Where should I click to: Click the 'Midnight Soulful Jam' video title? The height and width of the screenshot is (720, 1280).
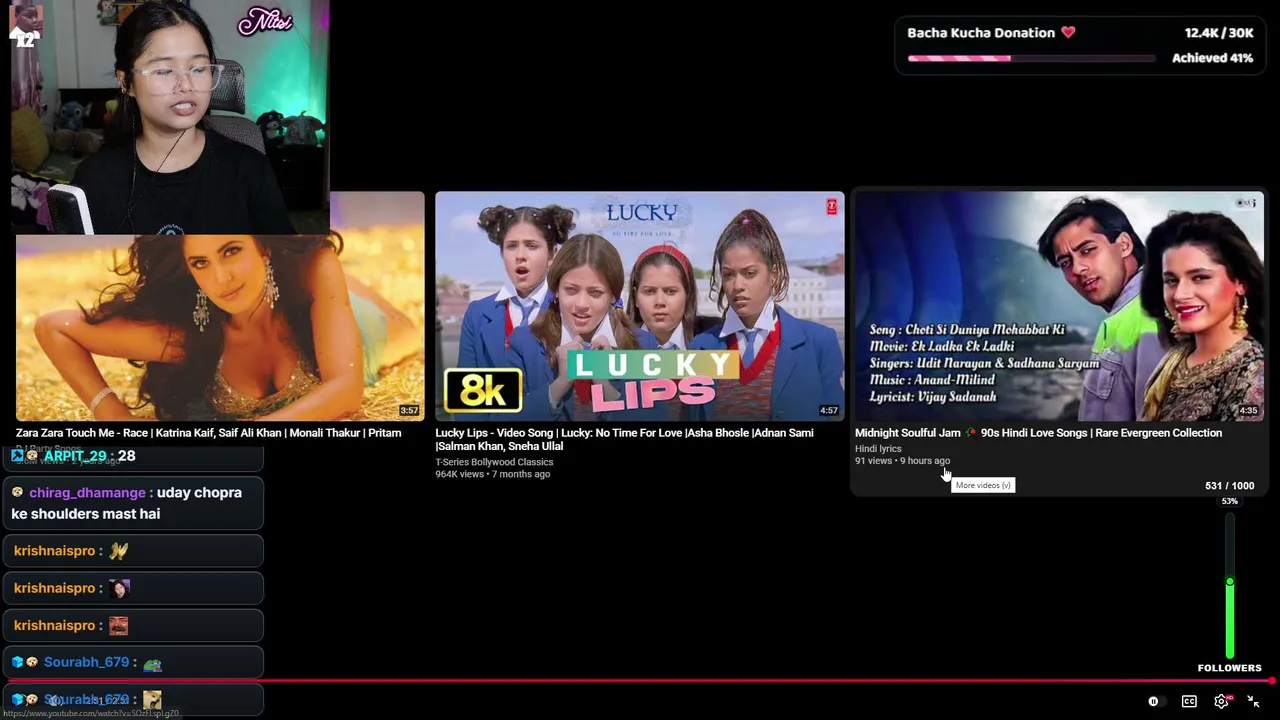point(1038,433)
